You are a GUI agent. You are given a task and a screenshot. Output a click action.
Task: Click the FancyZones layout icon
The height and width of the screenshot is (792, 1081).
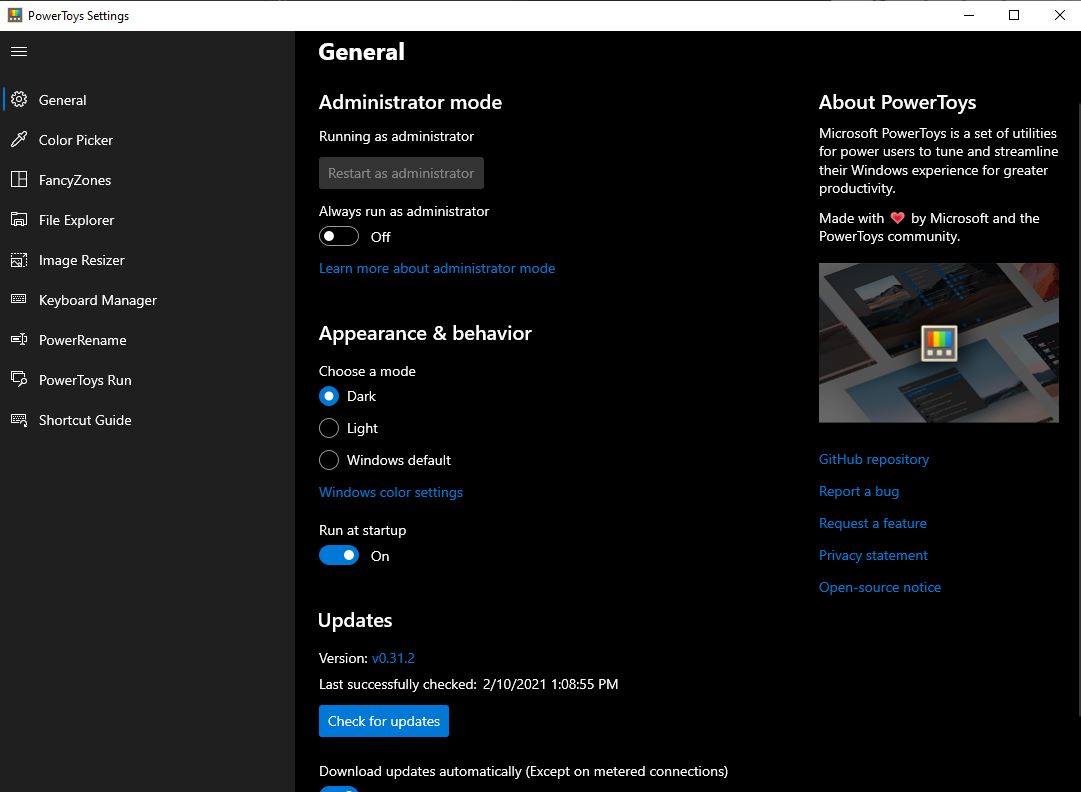point(19,179)
